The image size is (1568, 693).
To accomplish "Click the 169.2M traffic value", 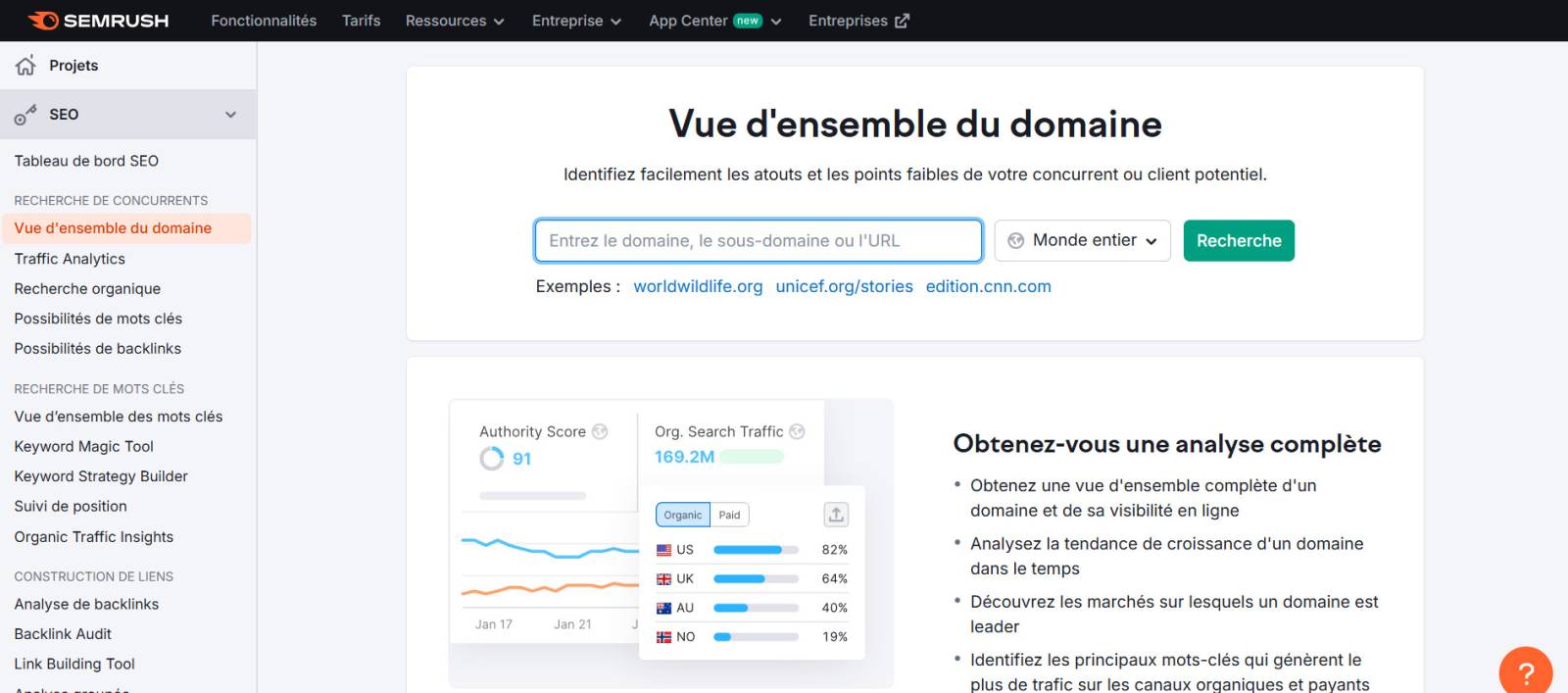I will (x=684, y=457).
